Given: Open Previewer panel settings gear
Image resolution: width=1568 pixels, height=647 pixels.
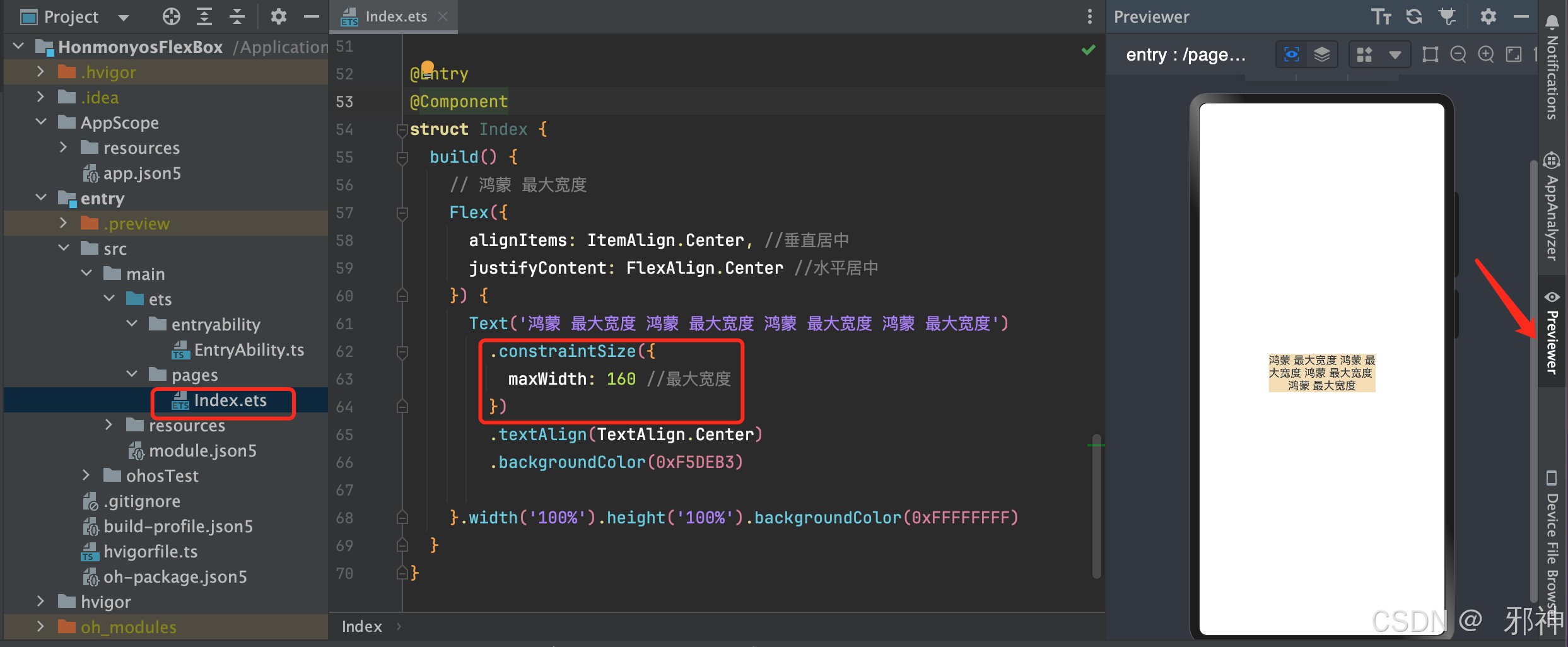Looking at the screenshot, I should coord(1488,17).
